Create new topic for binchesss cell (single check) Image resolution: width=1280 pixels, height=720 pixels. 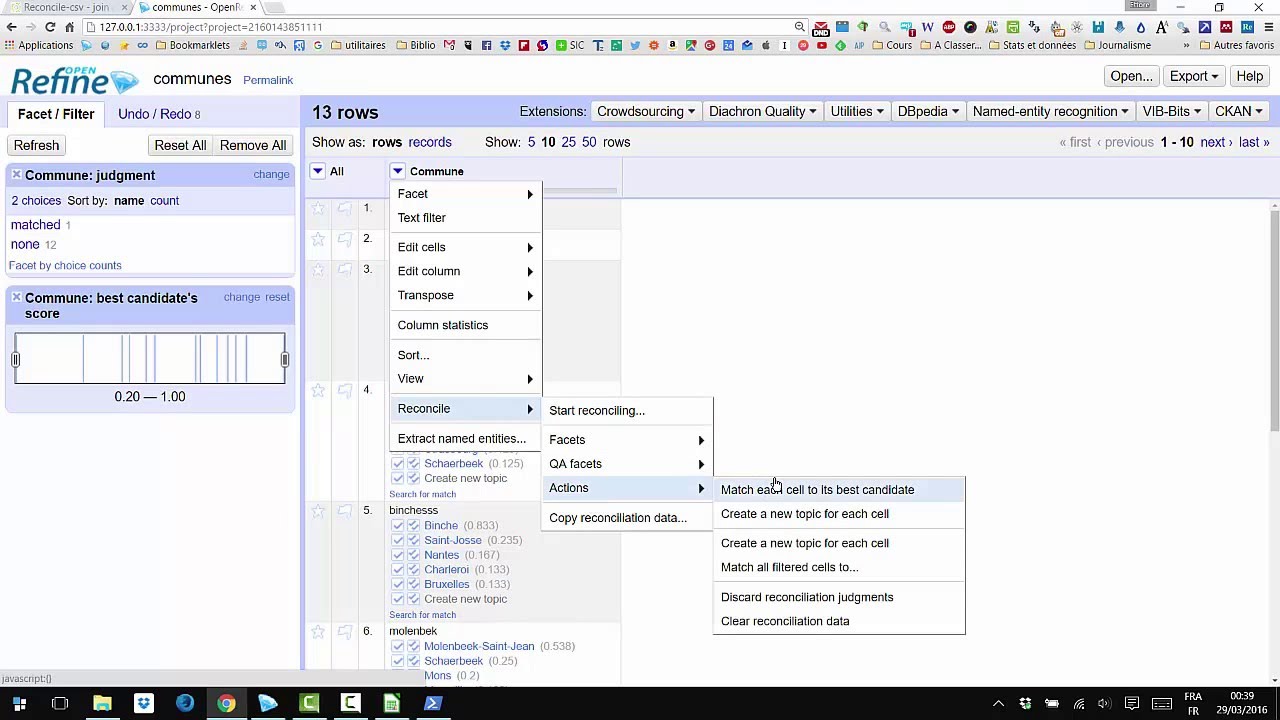pos(398,599)
